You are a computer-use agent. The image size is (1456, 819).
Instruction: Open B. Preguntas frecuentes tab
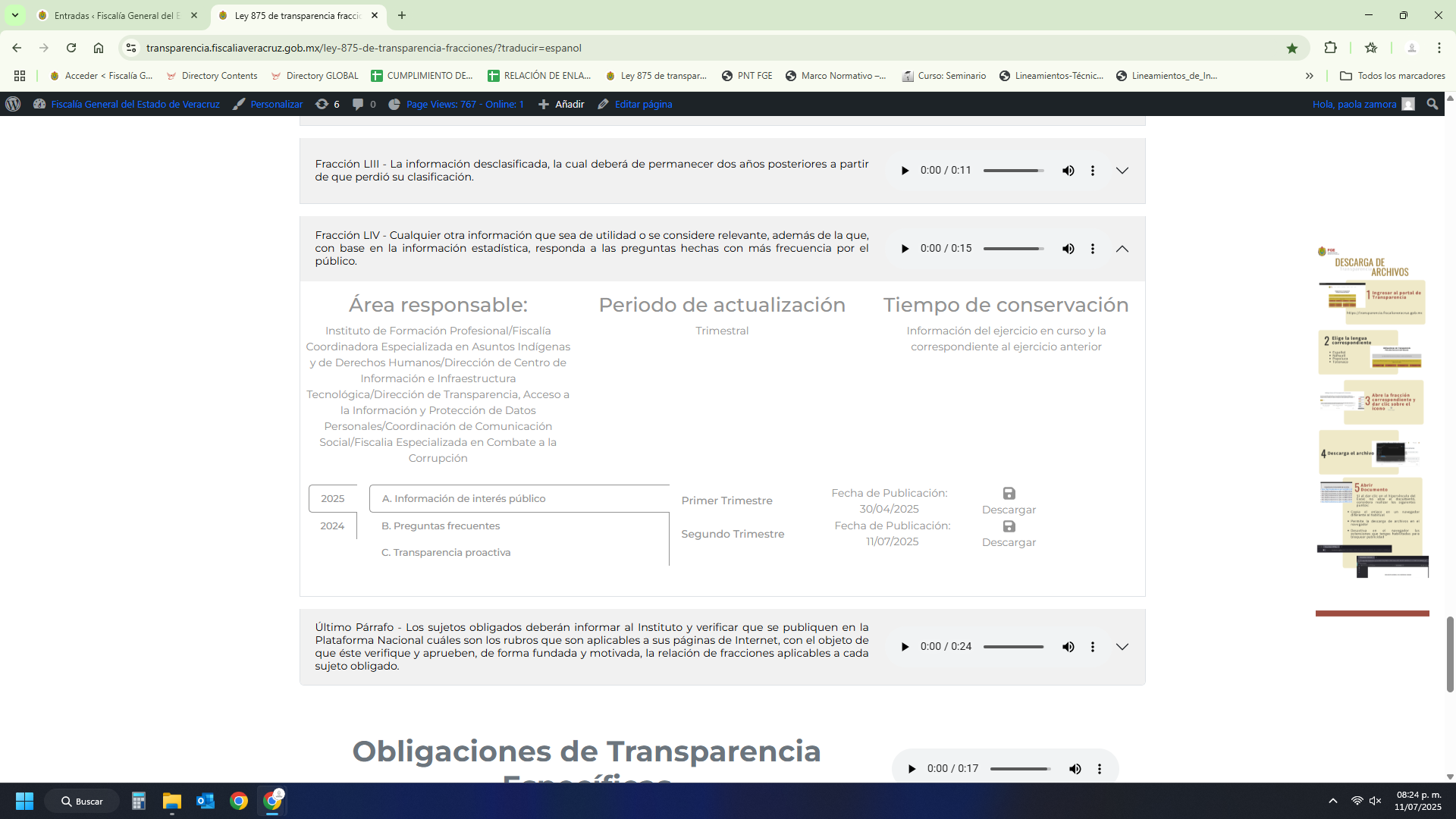[x=441, y=526]
